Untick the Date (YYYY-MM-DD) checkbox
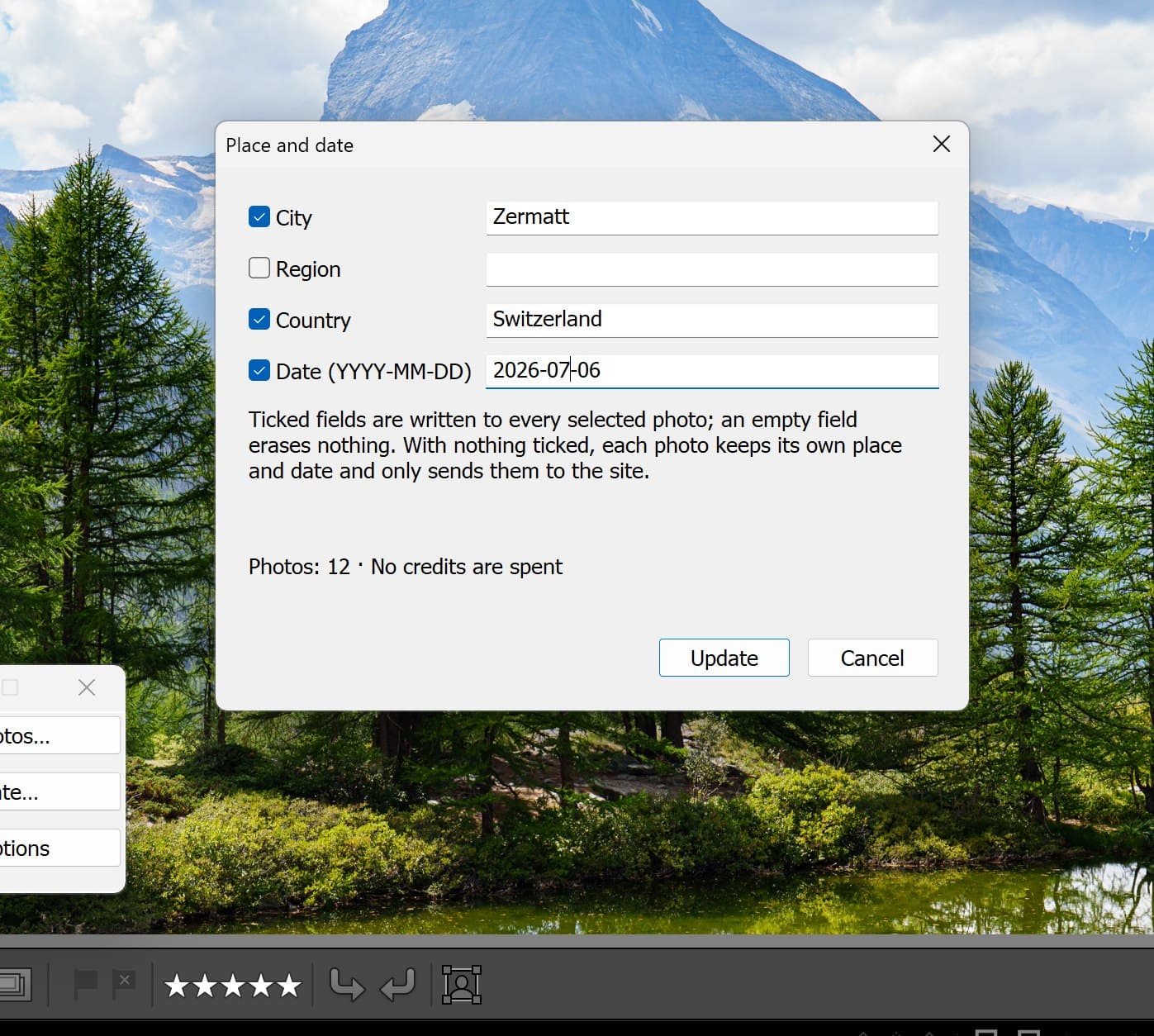Viewport: 1154px width, 1036px height. tap(259, 371)
